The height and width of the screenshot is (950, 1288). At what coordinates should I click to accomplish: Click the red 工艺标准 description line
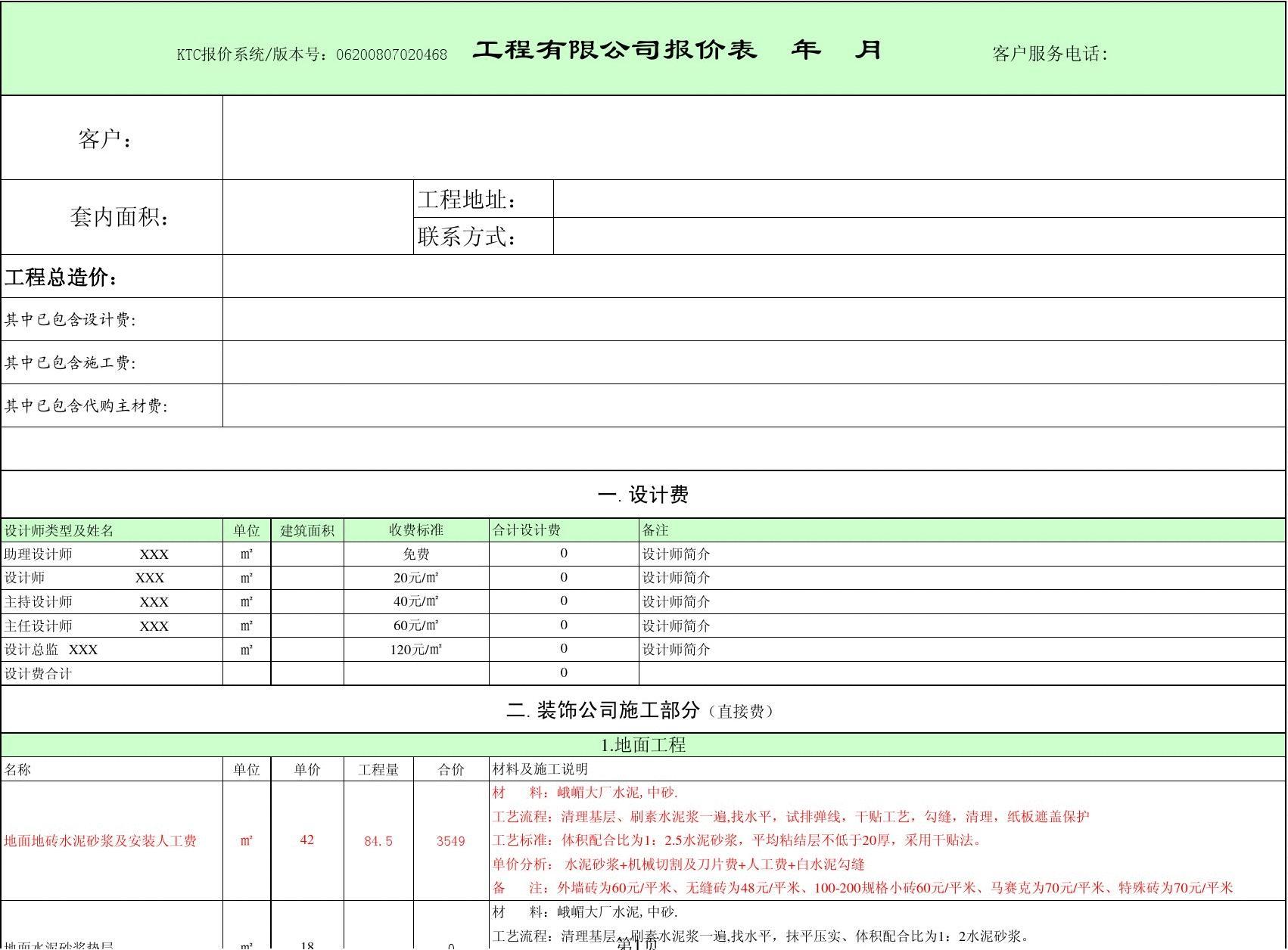click(x=738, y=840)
